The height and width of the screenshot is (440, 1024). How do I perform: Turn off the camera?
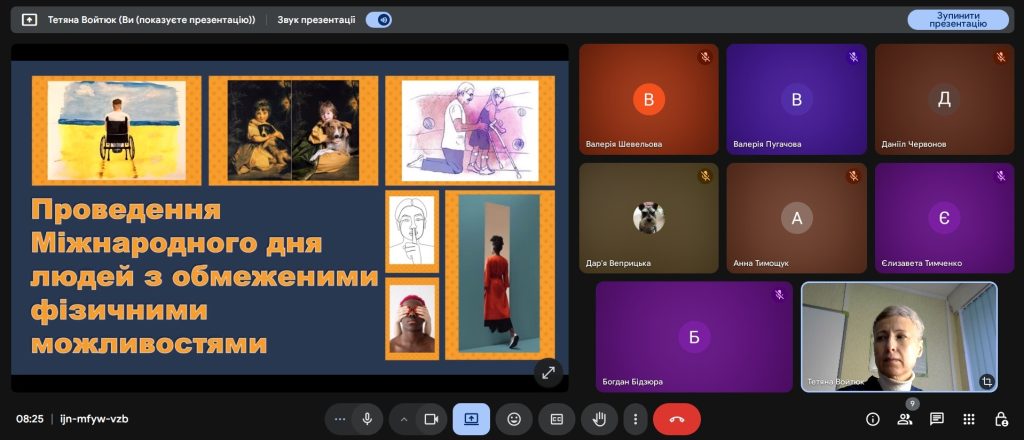(432, 419)
